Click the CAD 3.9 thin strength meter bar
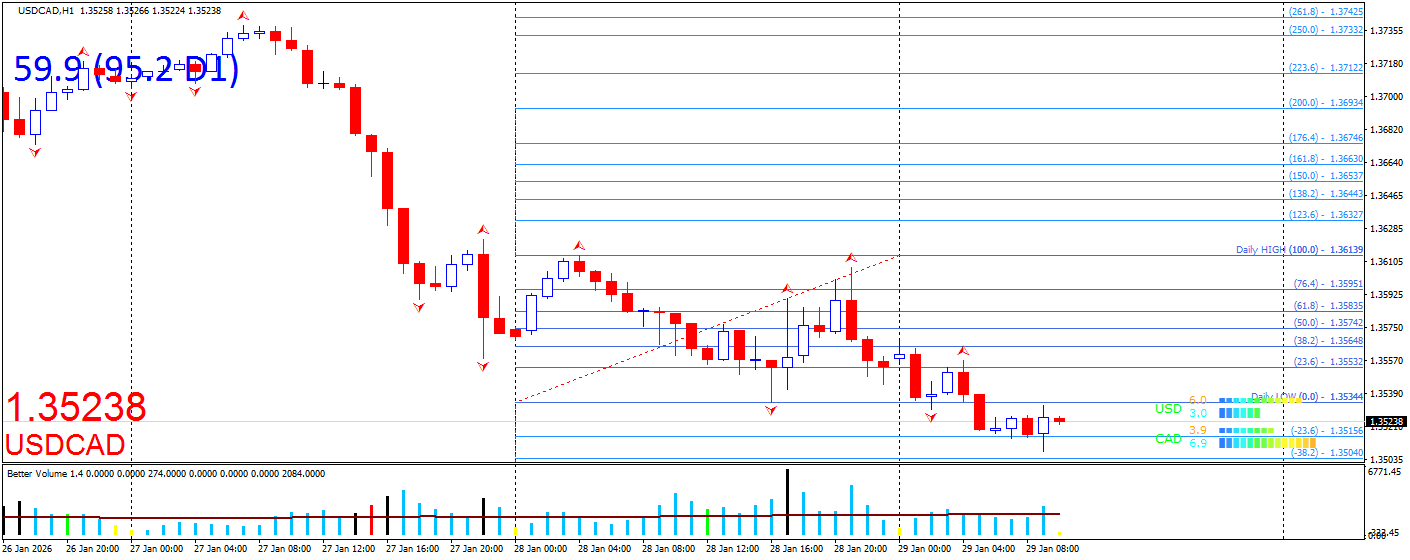Screen dimensions: 1410x560 1244,431
